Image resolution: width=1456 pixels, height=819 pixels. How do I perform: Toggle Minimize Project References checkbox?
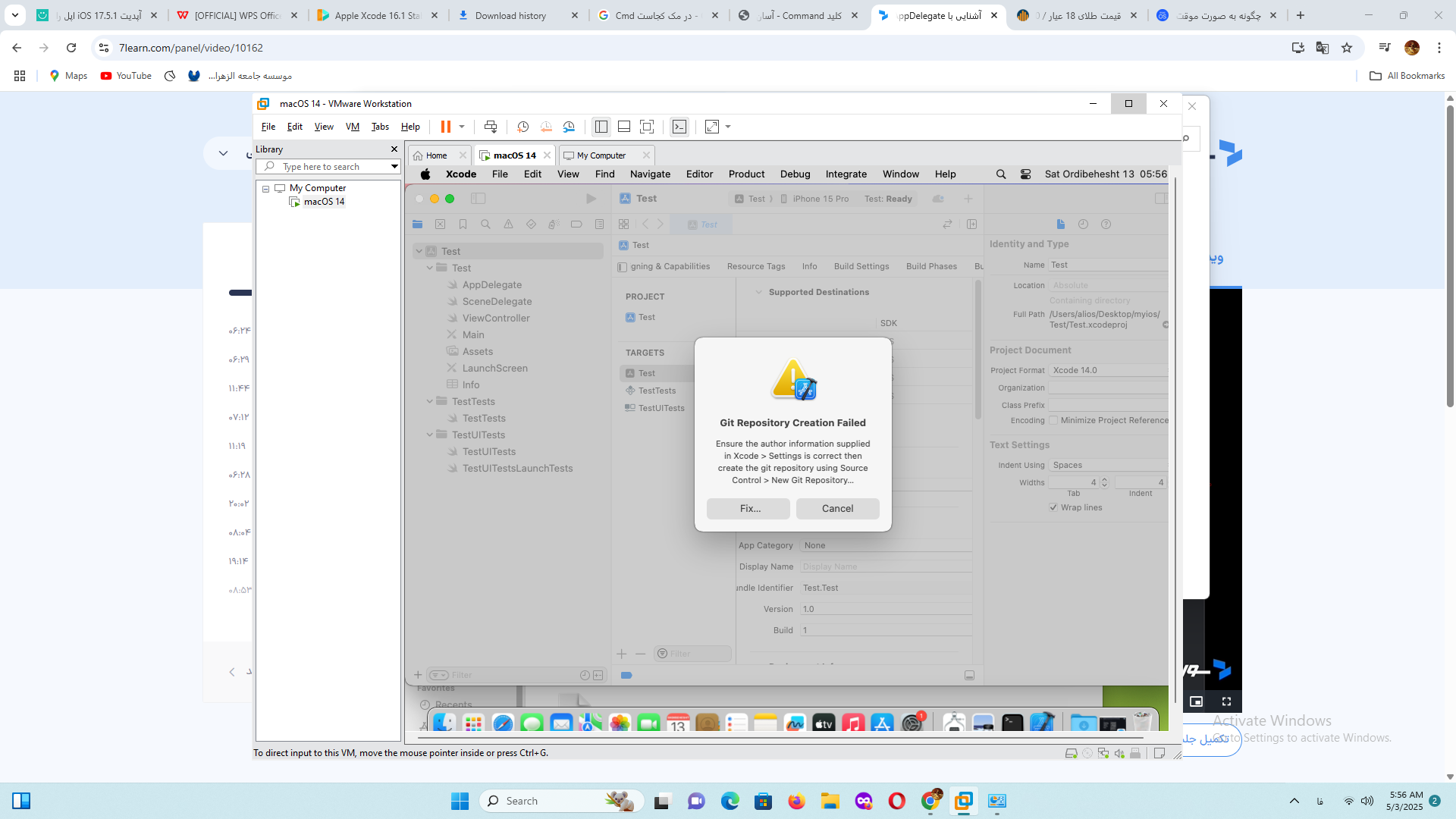point(1053,420)
